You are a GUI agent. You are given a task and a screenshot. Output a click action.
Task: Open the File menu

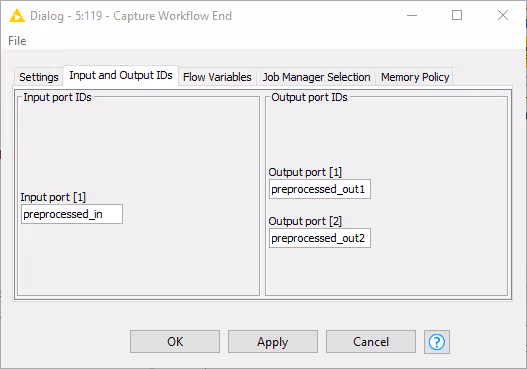tap(17, 41)
